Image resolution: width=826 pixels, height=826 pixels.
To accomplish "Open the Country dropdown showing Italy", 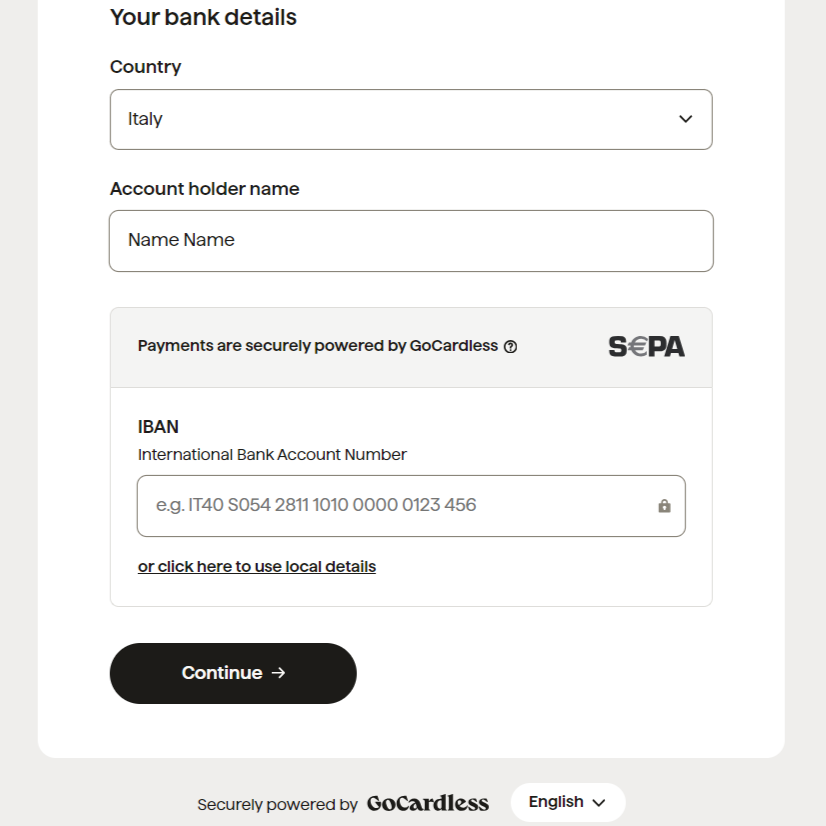I will tap(410, 119).
